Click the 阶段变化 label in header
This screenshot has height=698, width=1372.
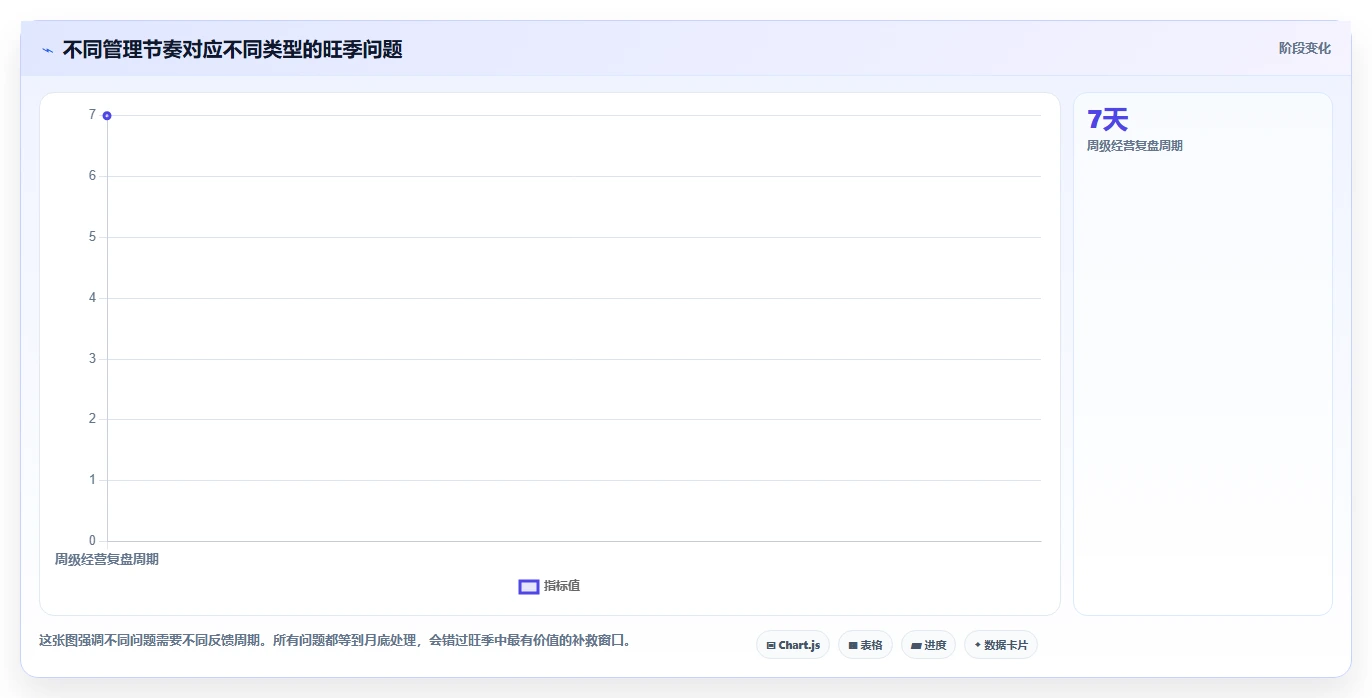[x=1305, y=48]
